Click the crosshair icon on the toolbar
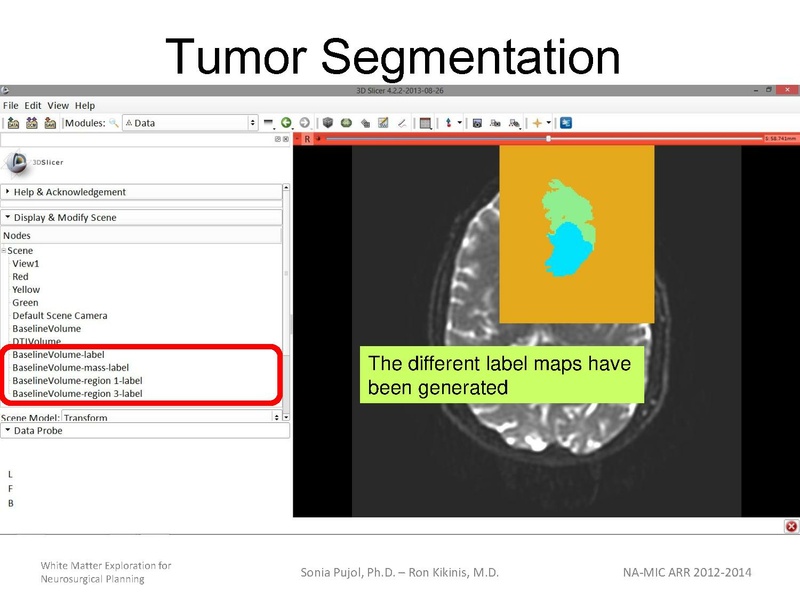This screenshot has width=800, height=600. (536, 123)
